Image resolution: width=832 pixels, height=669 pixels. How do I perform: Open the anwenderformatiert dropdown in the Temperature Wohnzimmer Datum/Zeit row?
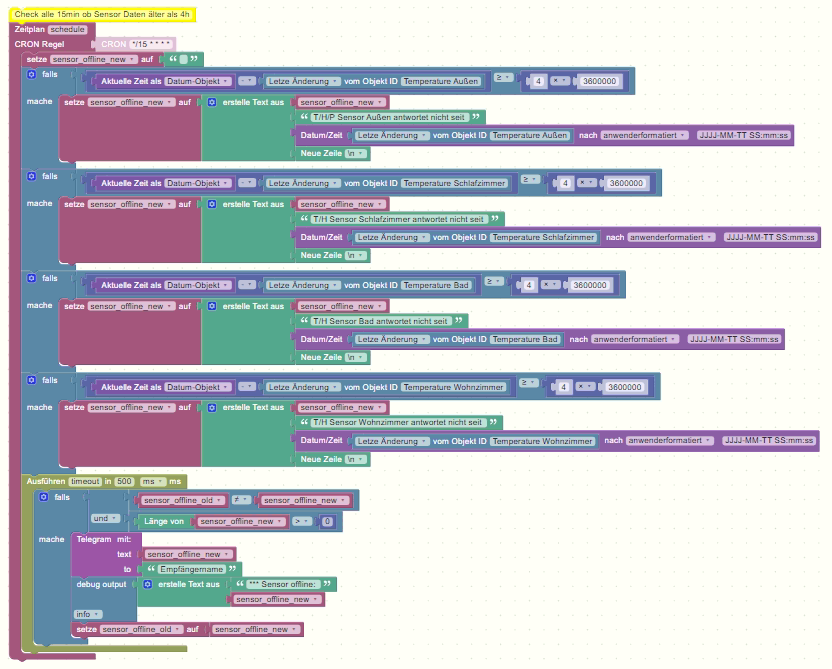(x=670, y=440)
